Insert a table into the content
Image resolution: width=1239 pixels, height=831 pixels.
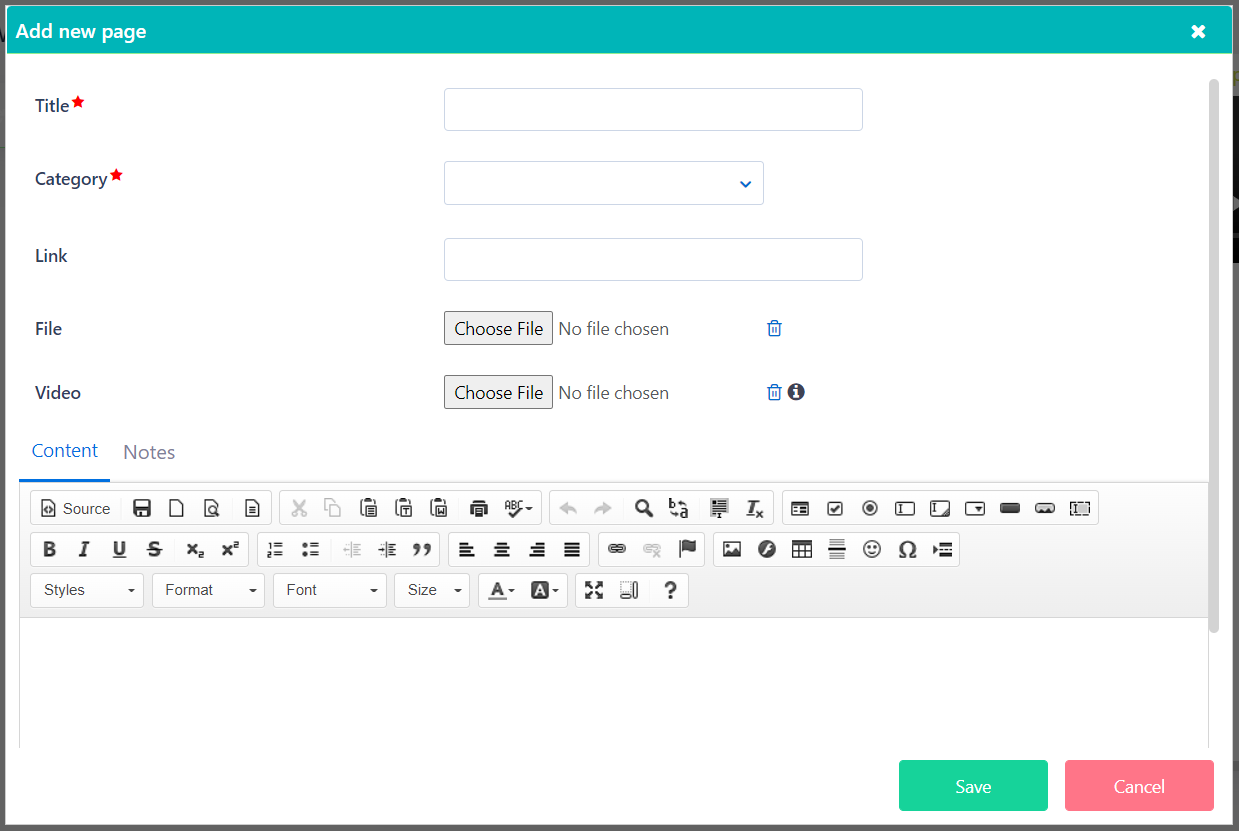click(x=802, y=549)
